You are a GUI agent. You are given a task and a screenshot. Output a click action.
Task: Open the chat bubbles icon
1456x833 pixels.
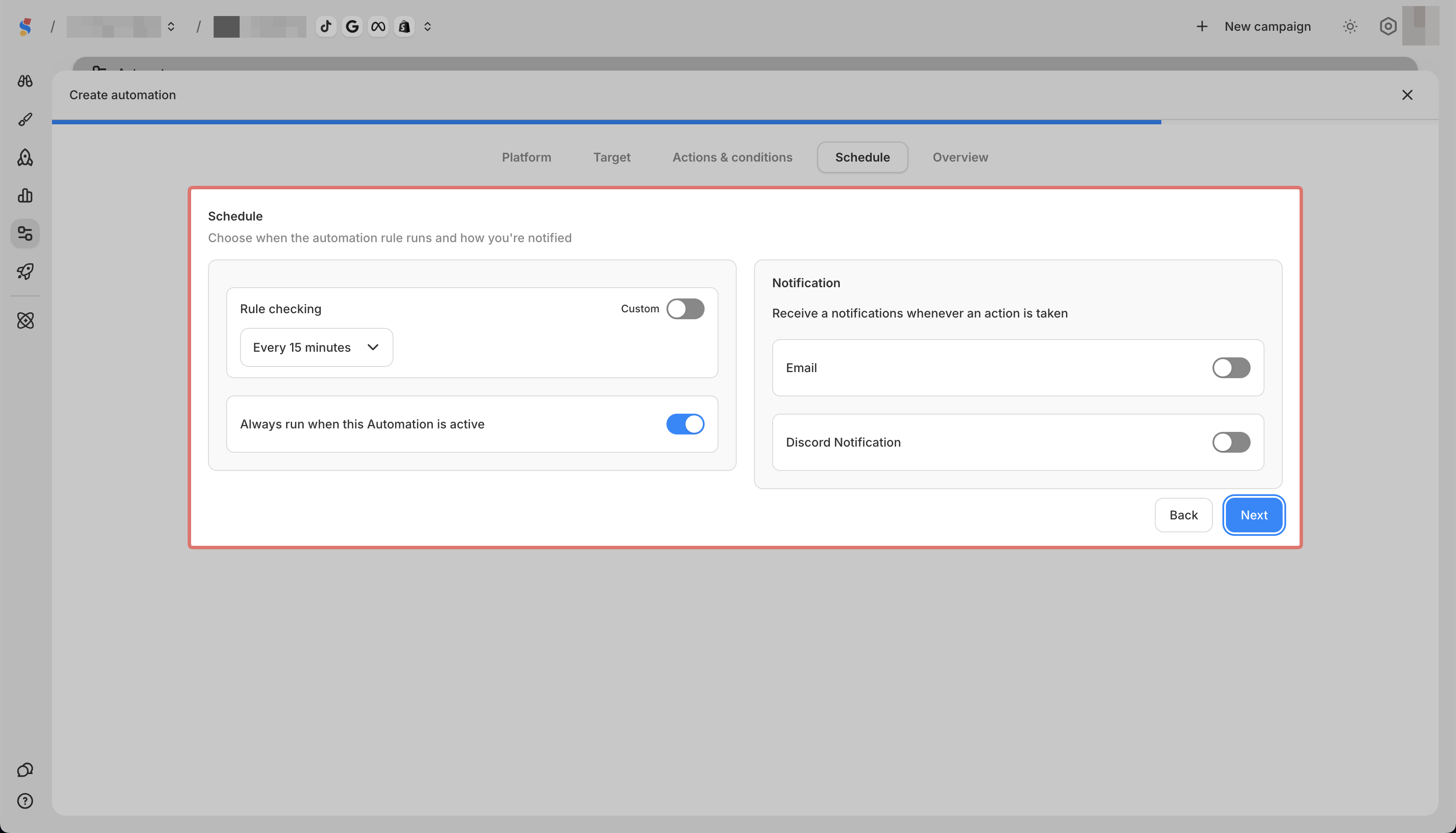[25, 770]
